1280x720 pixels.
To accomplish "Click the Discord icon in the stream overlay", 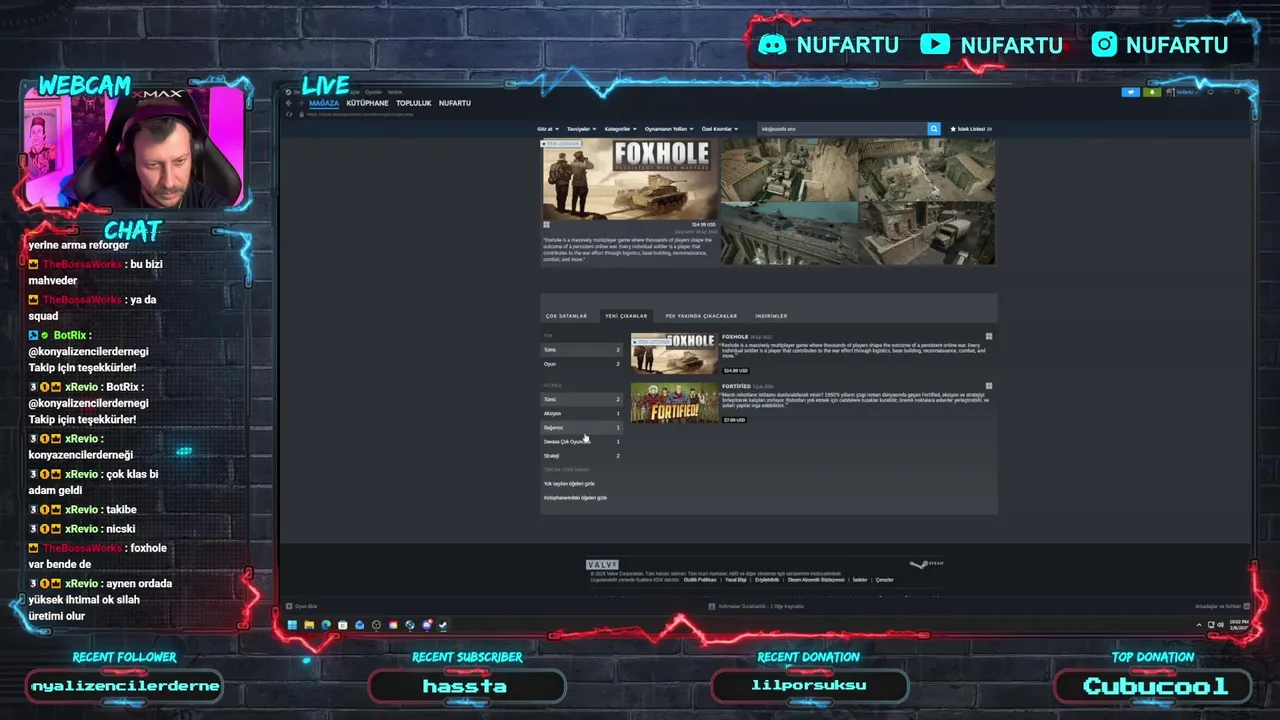I will pos(772,45).
